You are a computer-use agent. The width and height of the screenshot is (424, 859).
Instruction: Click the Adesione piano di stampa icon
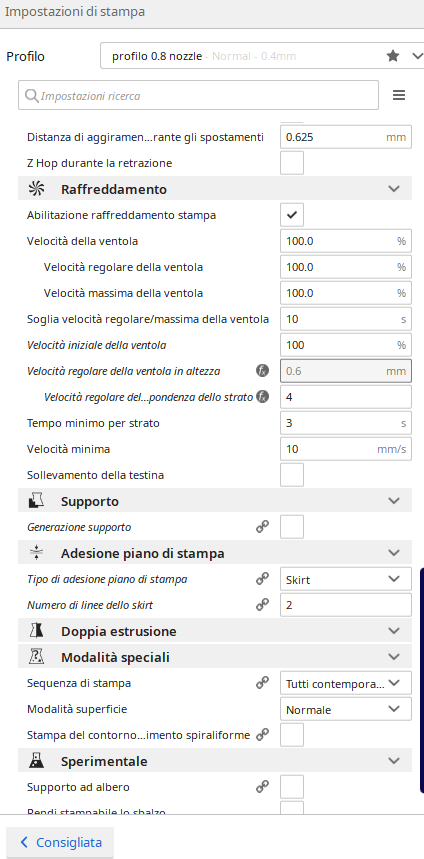[36, 553]
